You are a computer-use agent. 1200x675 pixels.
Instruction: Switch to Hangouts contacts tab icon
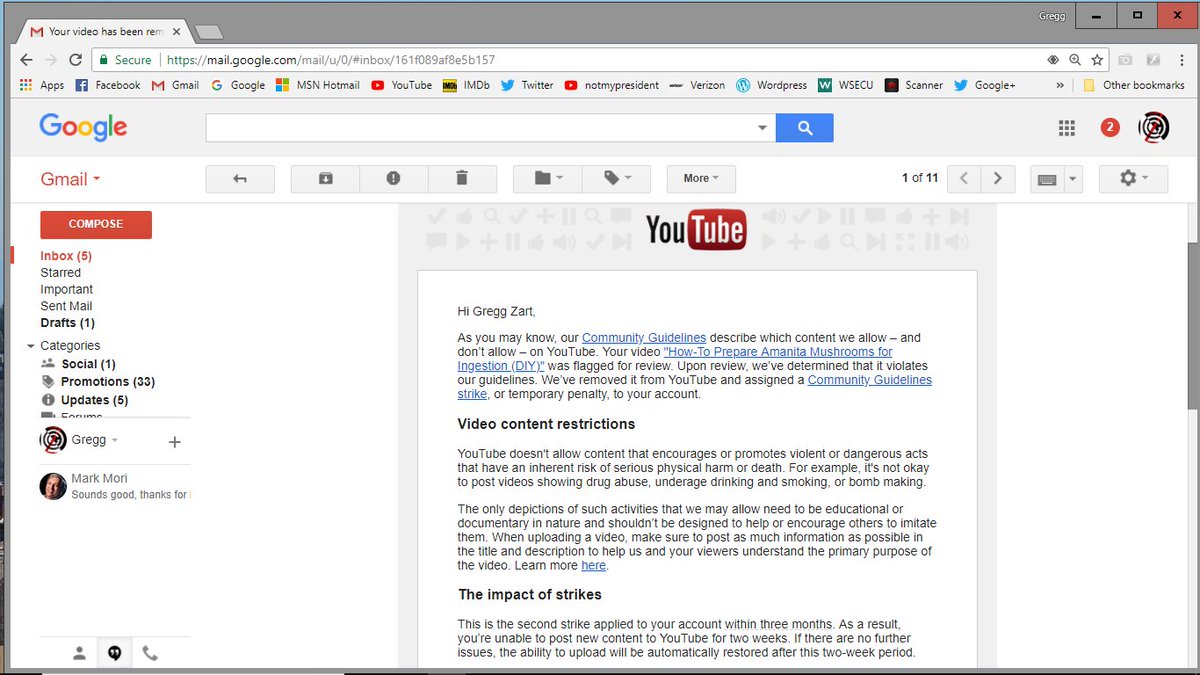pyautogui.click(x=79, y=653)
